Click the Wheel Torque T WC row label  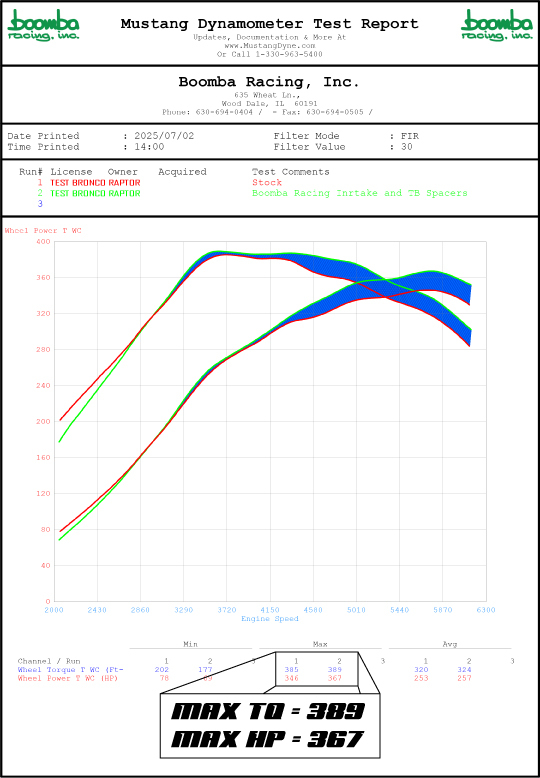pos(70,670)
